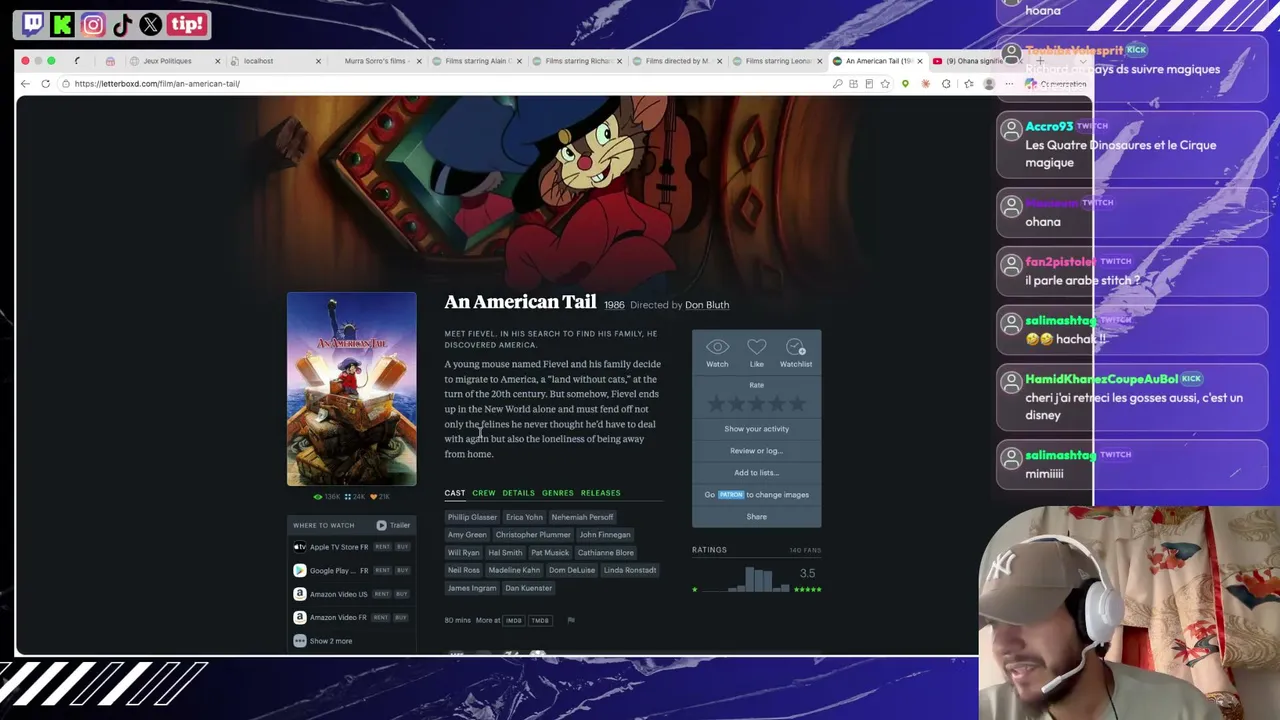Viewport: 1280px width, 720px height.
Task: Open the RELEASES tab
Action: point(601,493)
